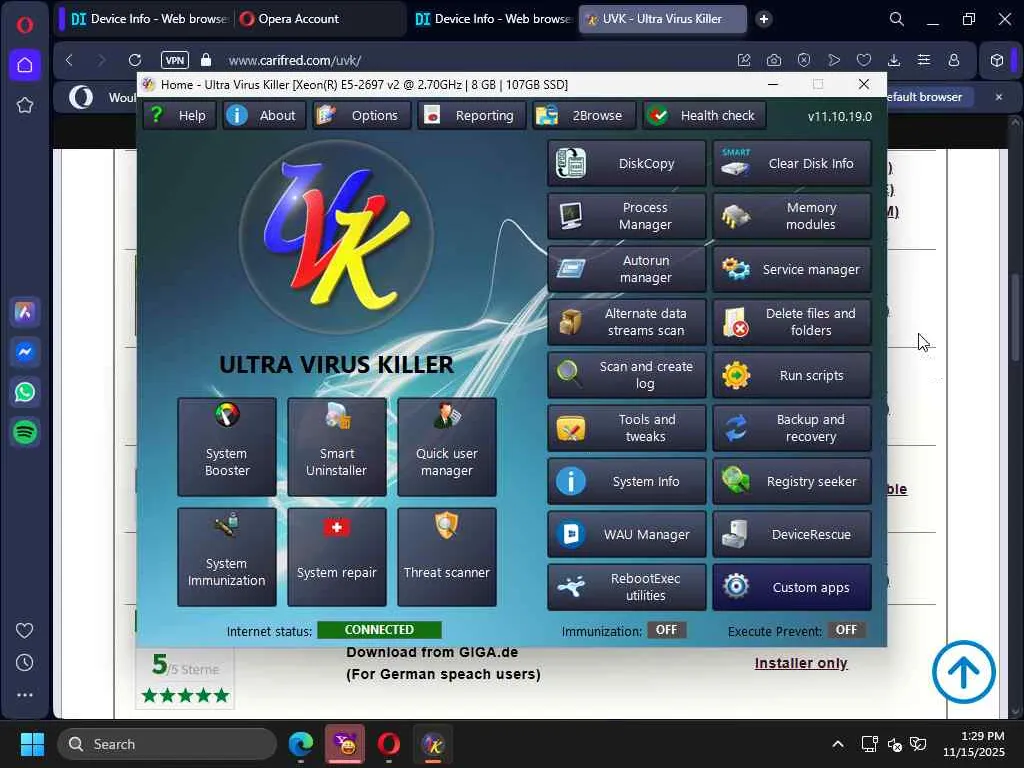Open Spotify in Opera sidebar

[25, 432]
